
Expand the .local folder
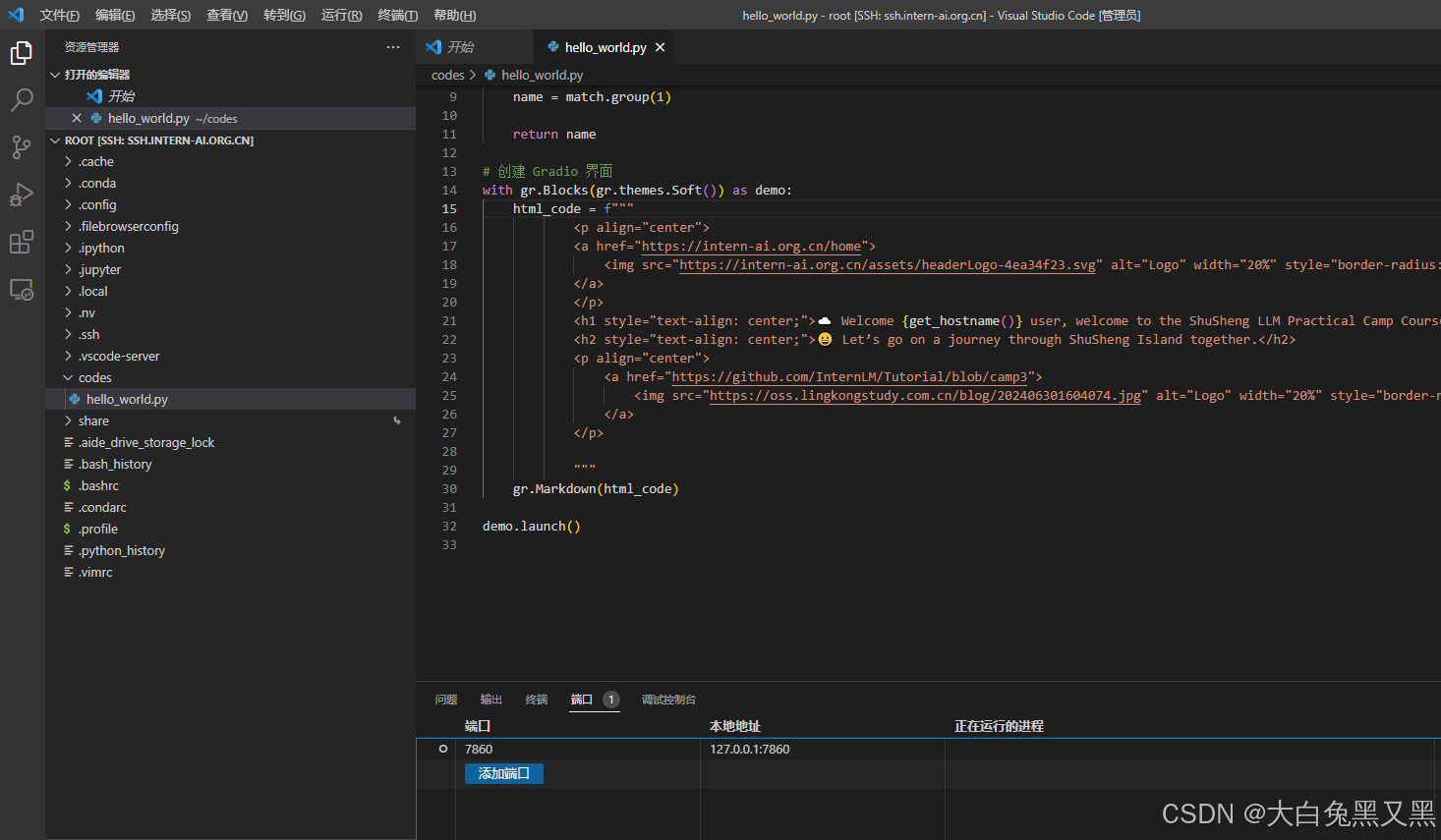[x=230, y=291]
